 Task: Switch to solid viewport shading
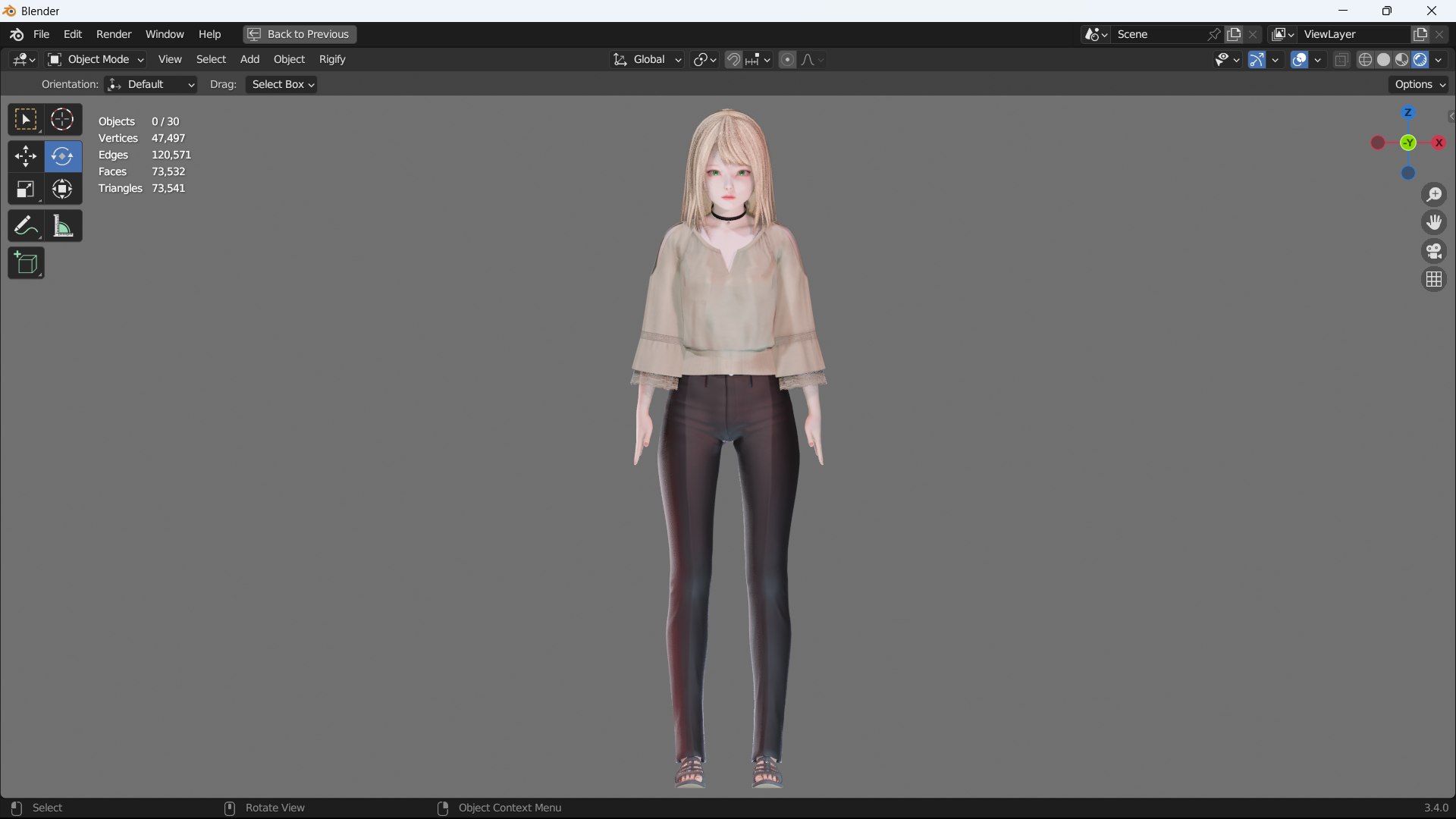click(x=1383, y=59)
